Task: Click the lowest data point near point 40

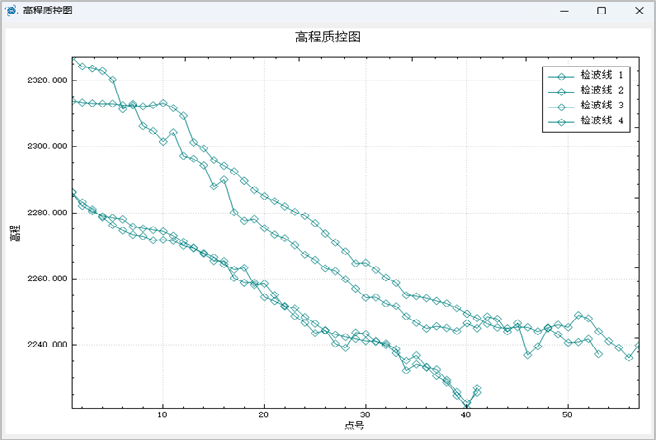Action: tap(467, 405)
